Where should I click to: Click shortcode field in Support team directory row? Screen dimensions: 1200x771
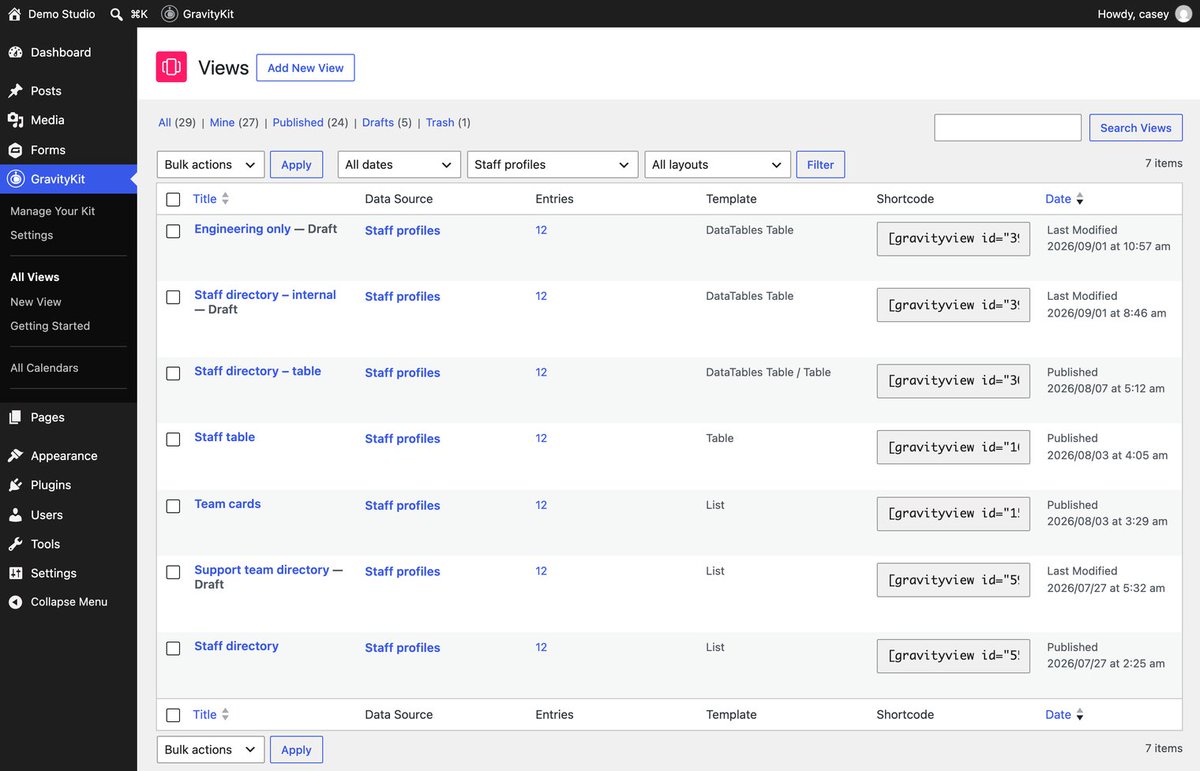click(953, 580)
